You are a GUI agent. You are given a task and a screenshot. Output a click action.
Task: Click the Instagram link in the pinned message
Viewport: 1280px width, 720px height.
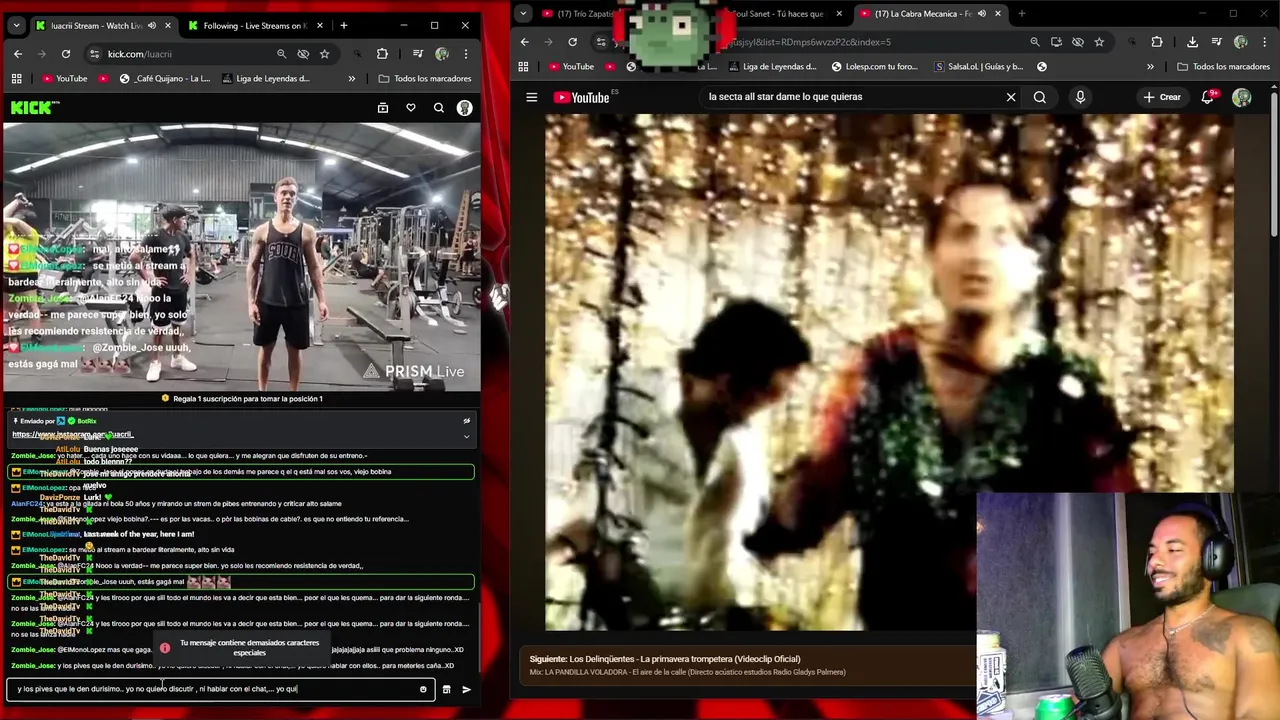tap(72, 435)
